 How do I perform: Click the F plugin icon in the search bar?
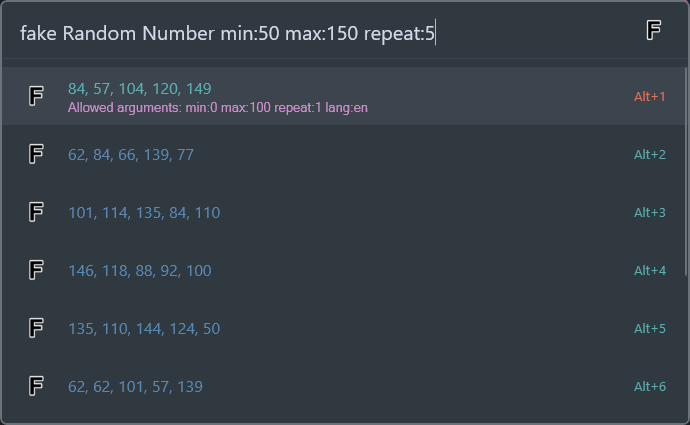pyautogui.click(x=654, y=31)
